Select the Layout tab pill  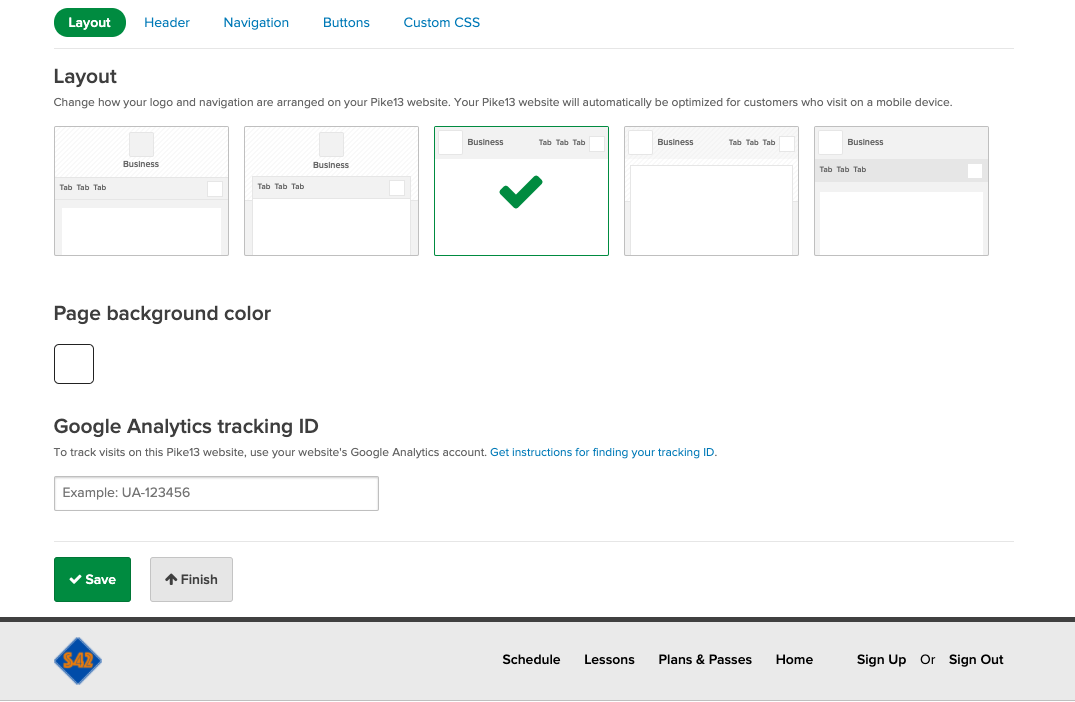[90, 22]
